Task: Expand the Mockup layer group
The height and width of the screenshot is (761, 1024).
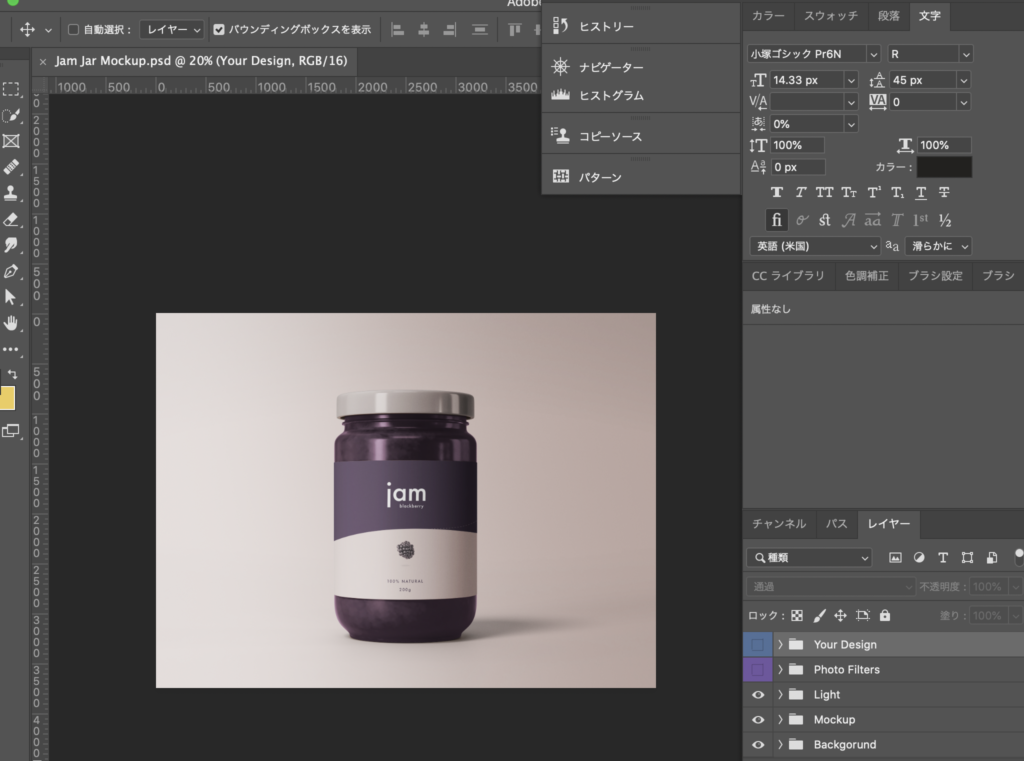Action: click(x=781, y=719)
